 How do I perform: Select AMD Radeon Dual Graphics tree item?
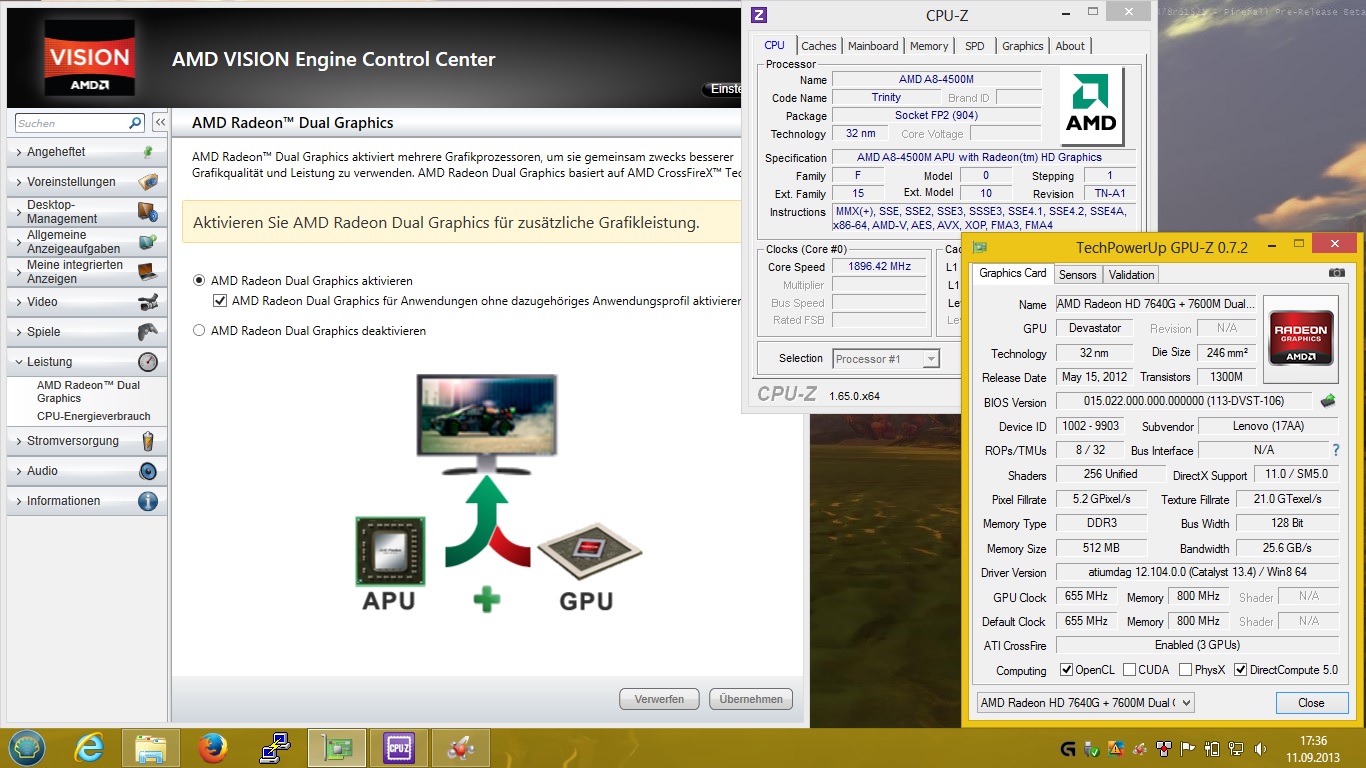pos(88,391)
